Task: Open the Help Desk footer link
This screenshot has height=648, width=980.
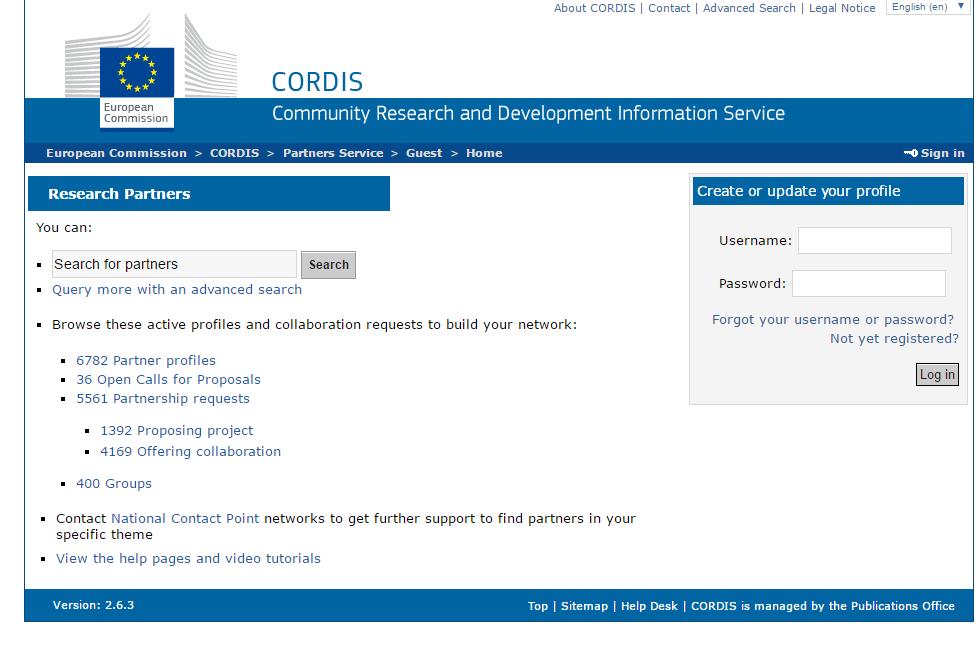Action: pos(649,606)
